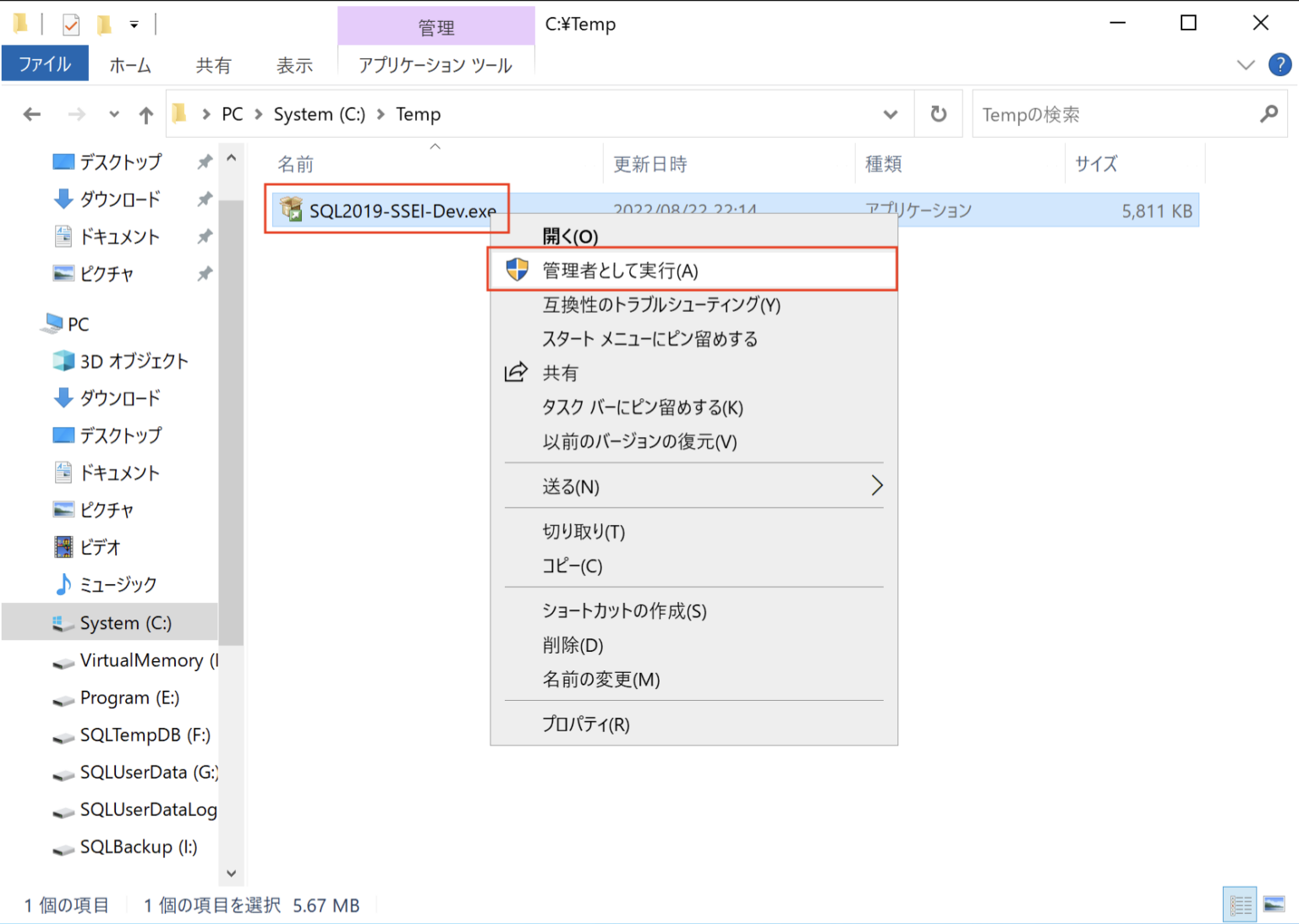Screen dimensions: 1299x924
Task: Navigate up one level with the Up arrow
Action: click(145, 113)
